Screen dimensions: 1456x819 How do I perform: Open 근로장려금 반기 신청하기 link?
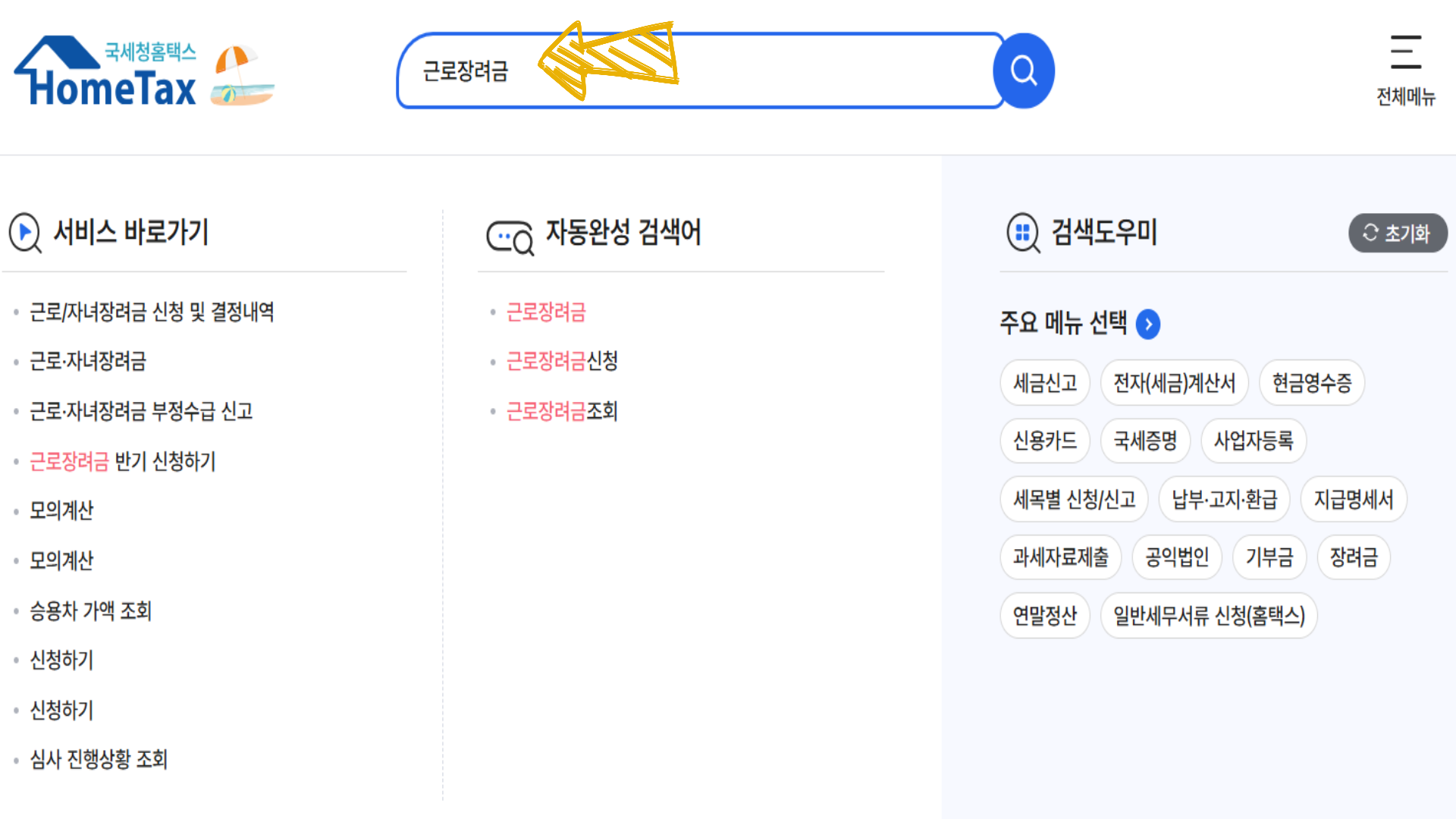121,462
